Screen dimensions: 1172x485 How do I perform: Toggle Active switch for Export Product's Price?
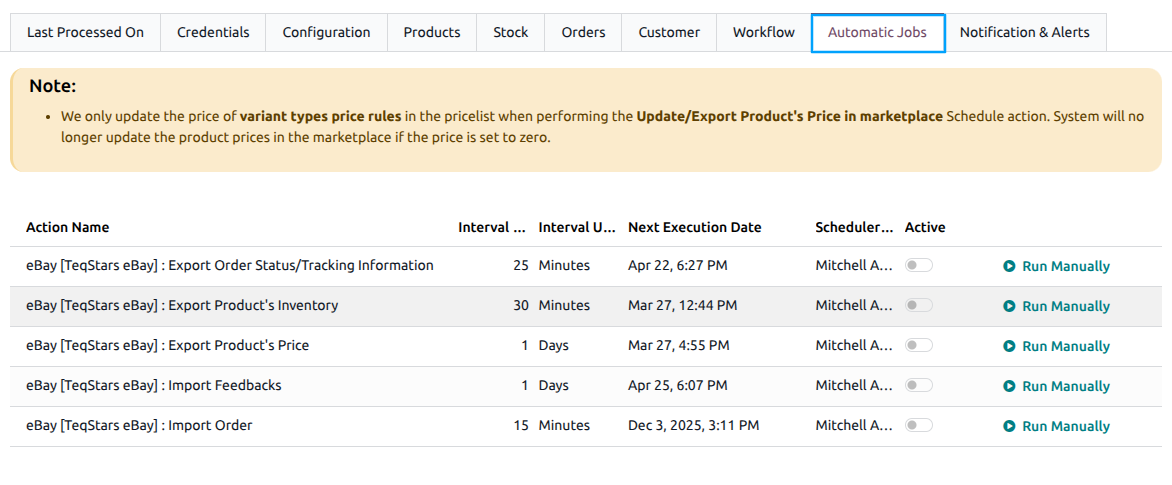pos(919,345)
